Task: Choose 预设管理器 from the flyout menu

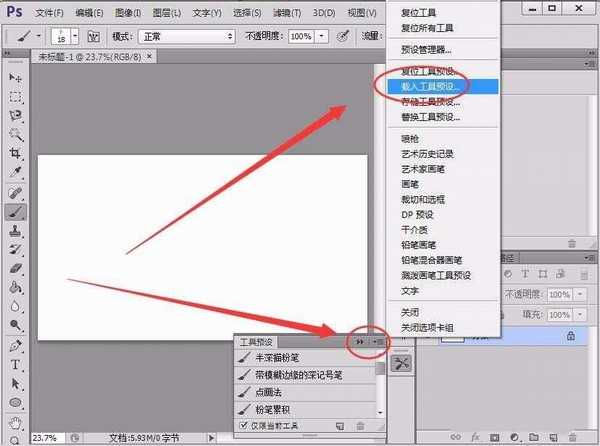Action: [426, 49]
